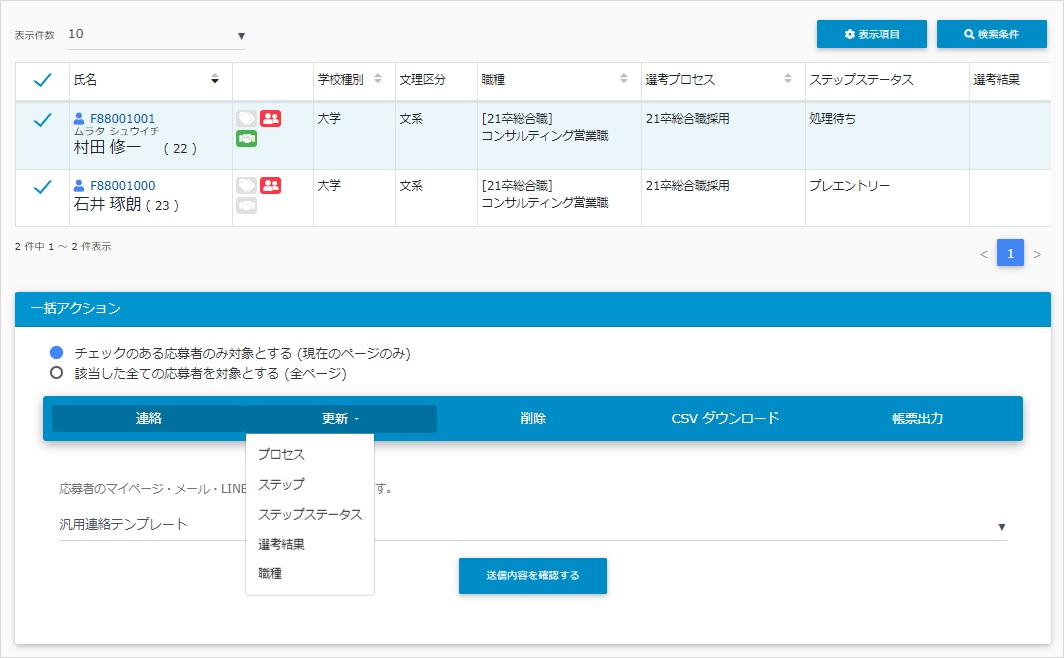Click the green handshake icon for 村田 修一

click(246, 139)
